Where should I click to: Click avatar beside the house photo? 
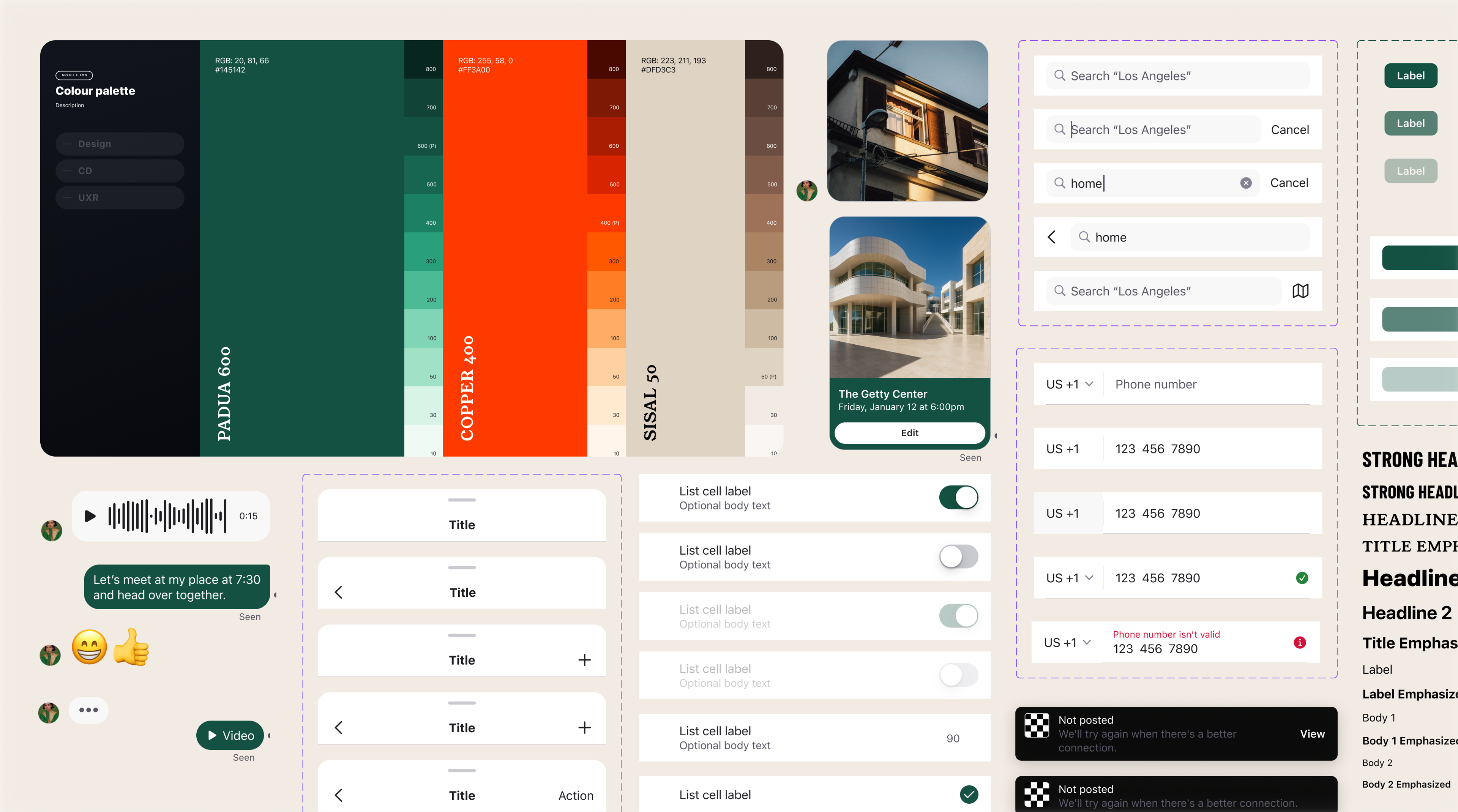click(806, 191)
